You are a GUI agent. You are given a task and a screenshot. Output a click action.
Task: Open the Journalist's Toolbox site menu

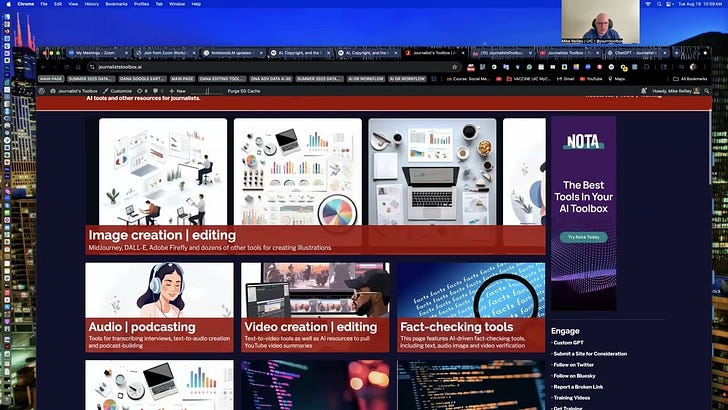pos(74,91)
